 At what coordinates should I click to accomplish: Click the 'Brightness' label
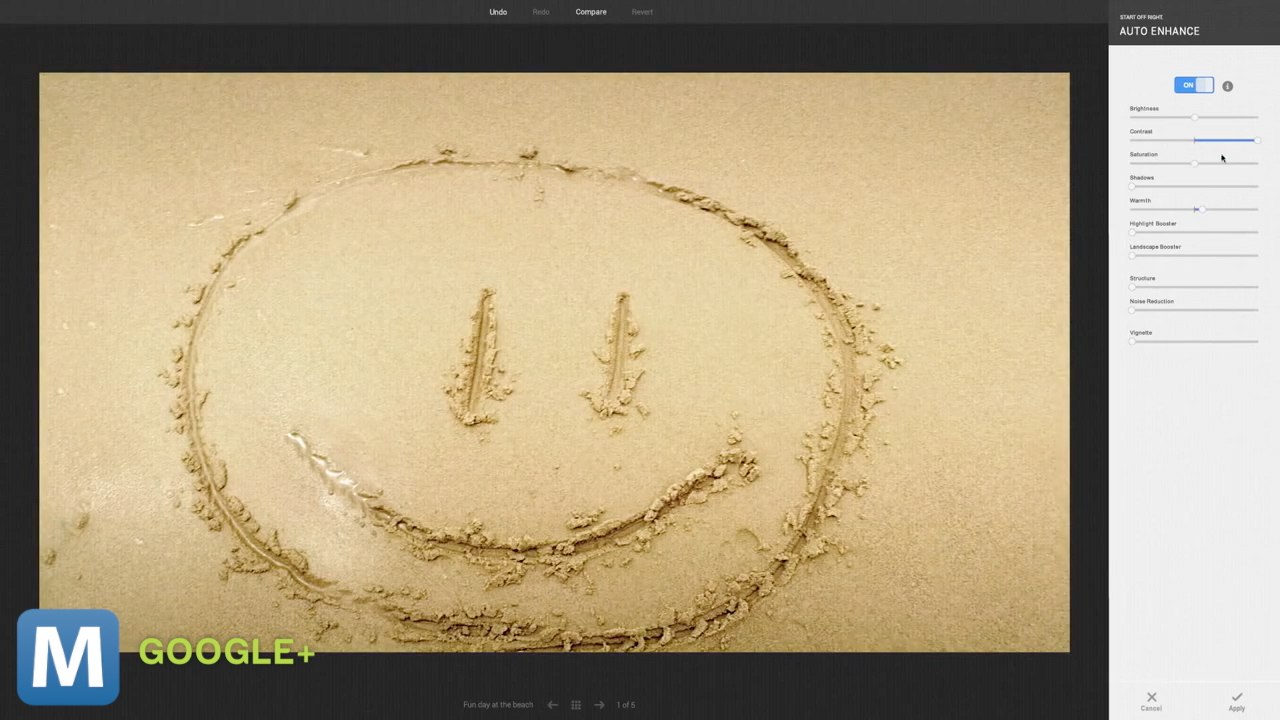click(1144, 108)
